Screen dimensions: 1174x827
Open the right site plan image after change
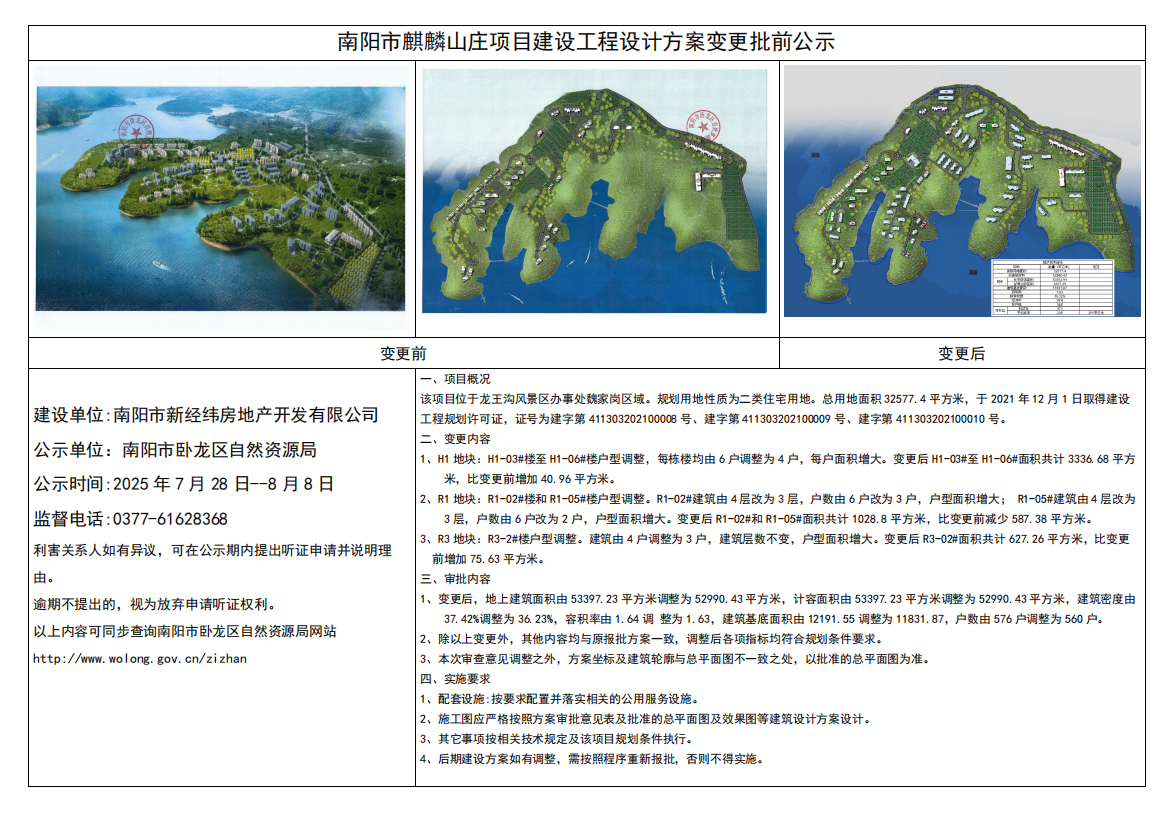[962, 191]
